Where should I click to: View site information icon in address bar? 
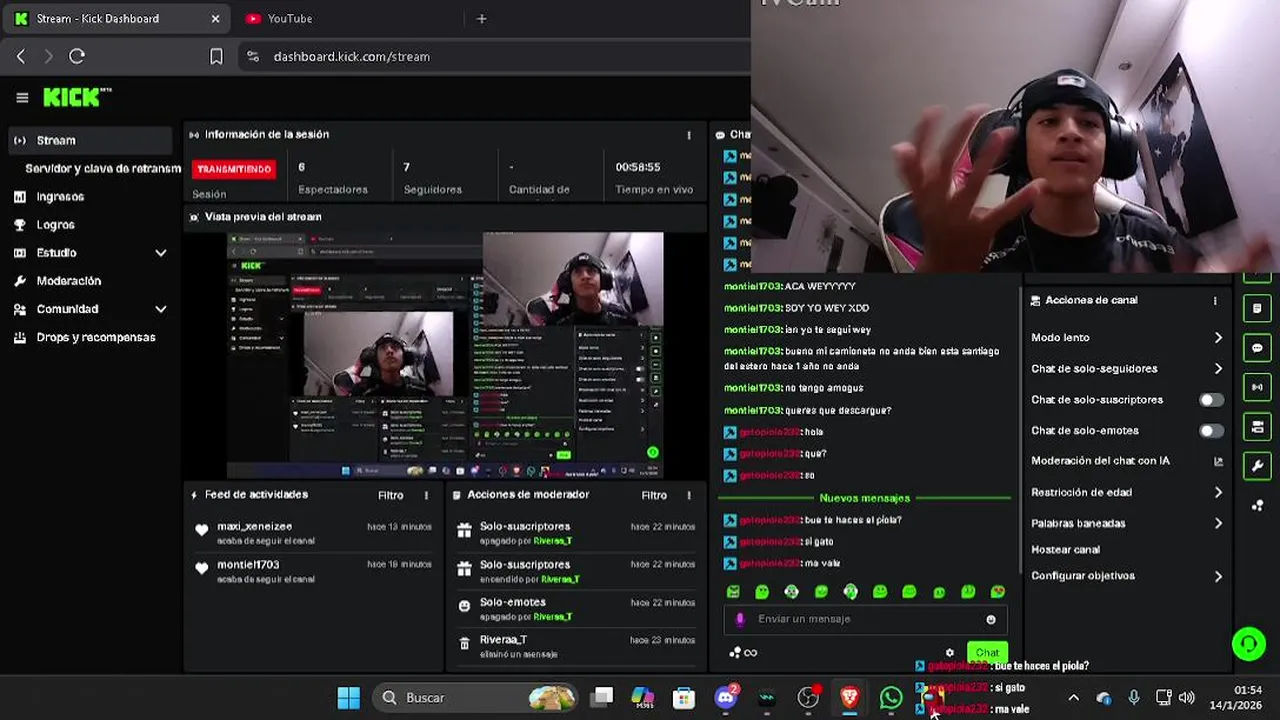point(253,57)
